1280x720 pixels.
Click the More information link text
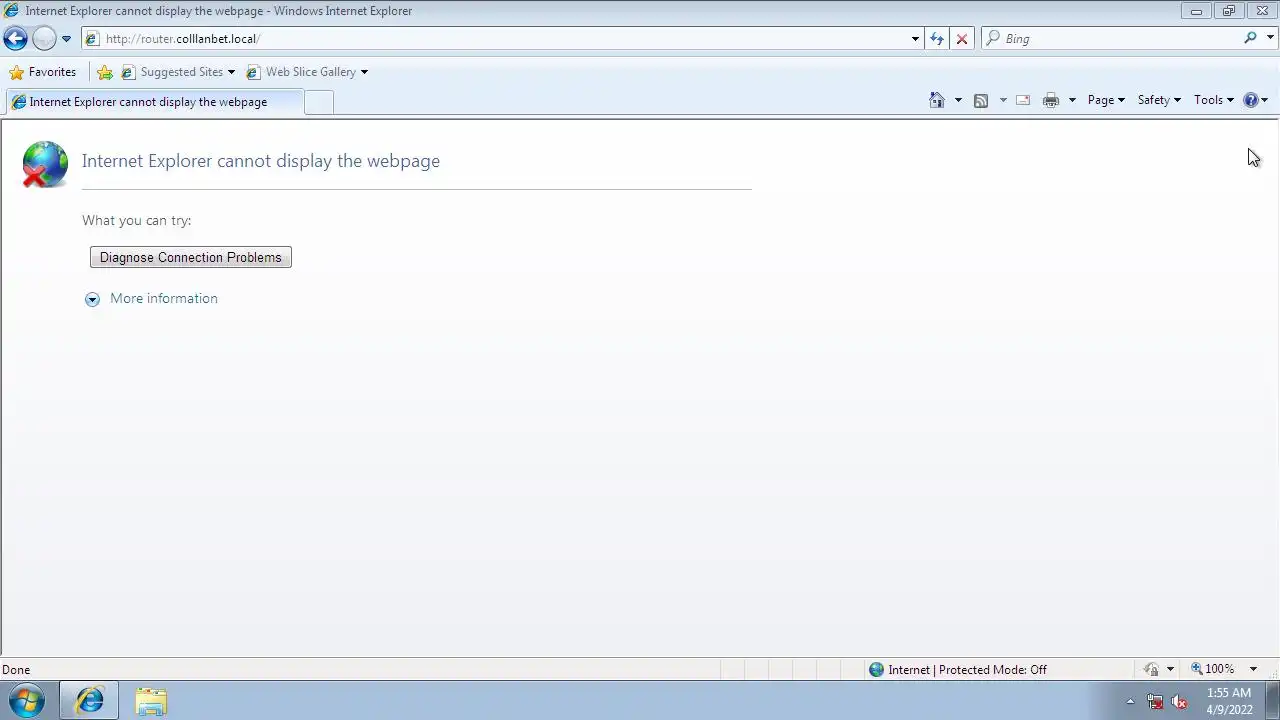click(x=164, y=299)
